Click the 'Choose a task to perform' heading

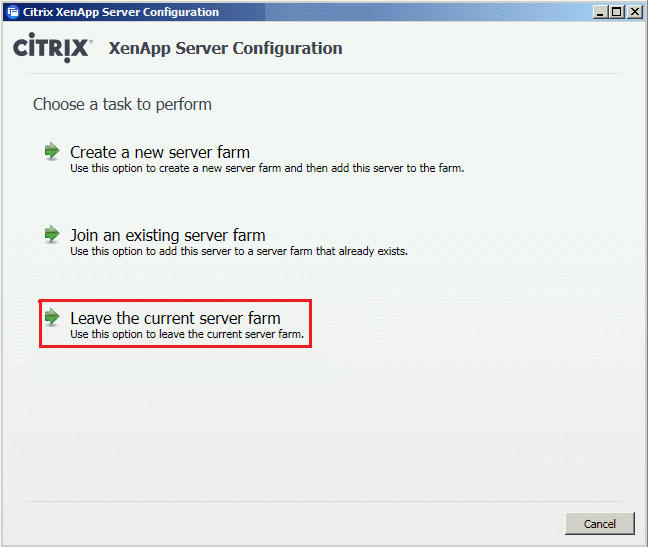tap(122, 105)
